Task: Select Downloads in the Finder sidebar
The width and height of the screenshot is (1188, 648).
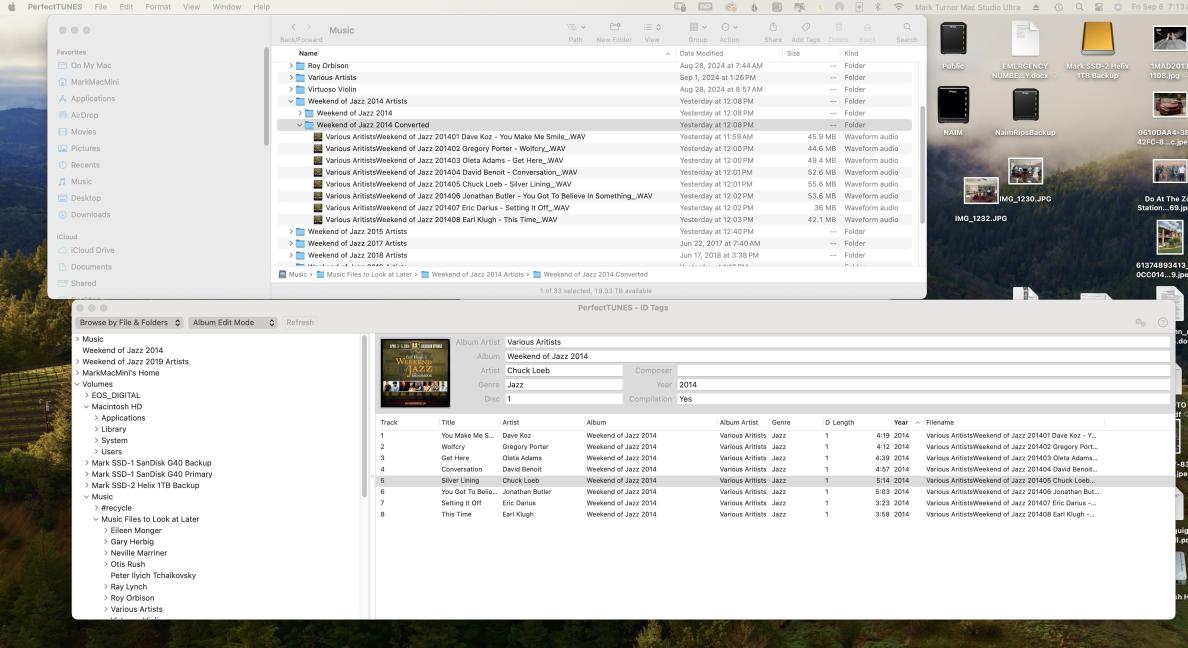Action: [x=90, y=214]
